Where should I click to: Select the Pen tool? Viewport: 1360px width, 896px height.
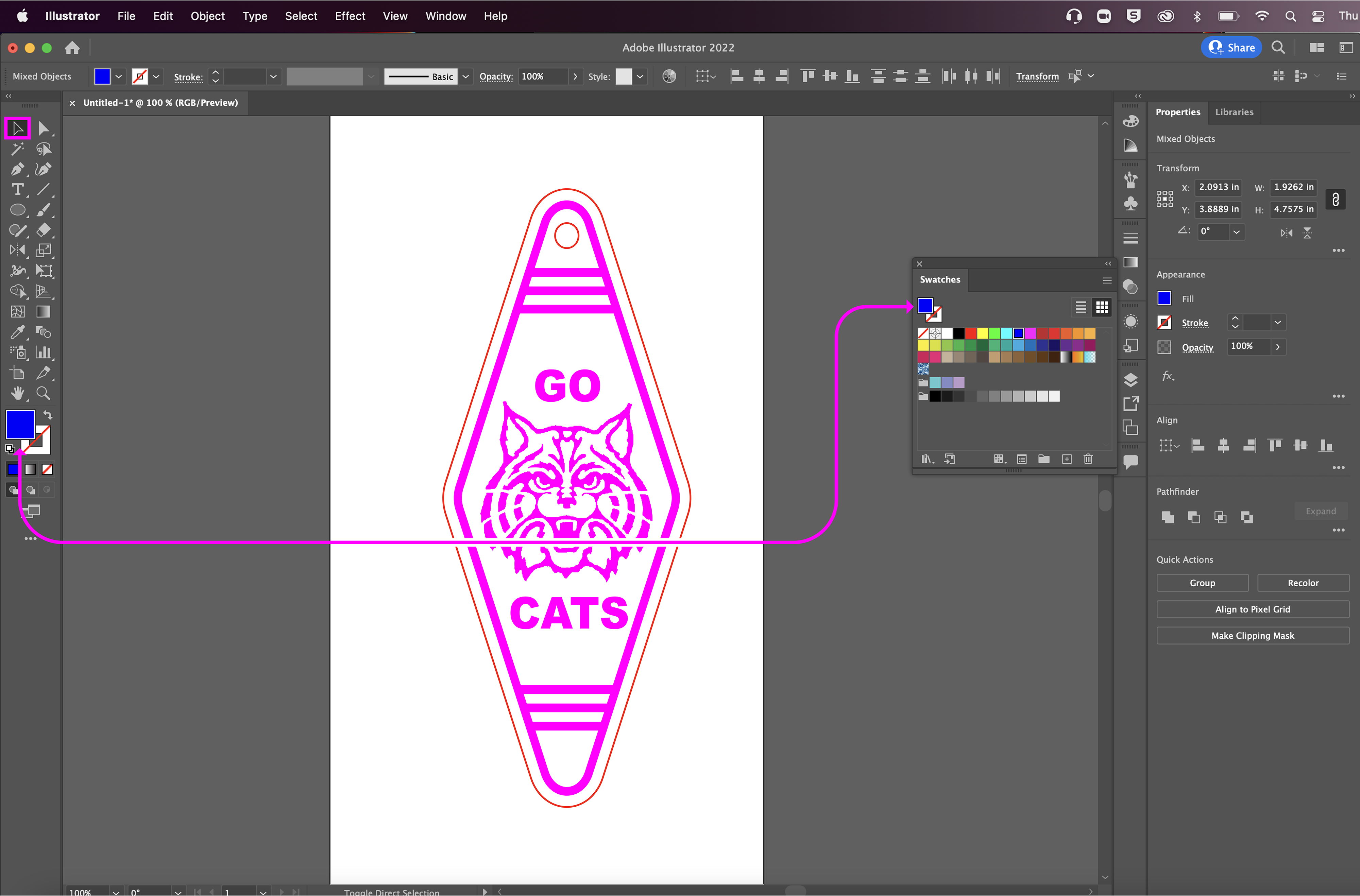pos(17,169)
